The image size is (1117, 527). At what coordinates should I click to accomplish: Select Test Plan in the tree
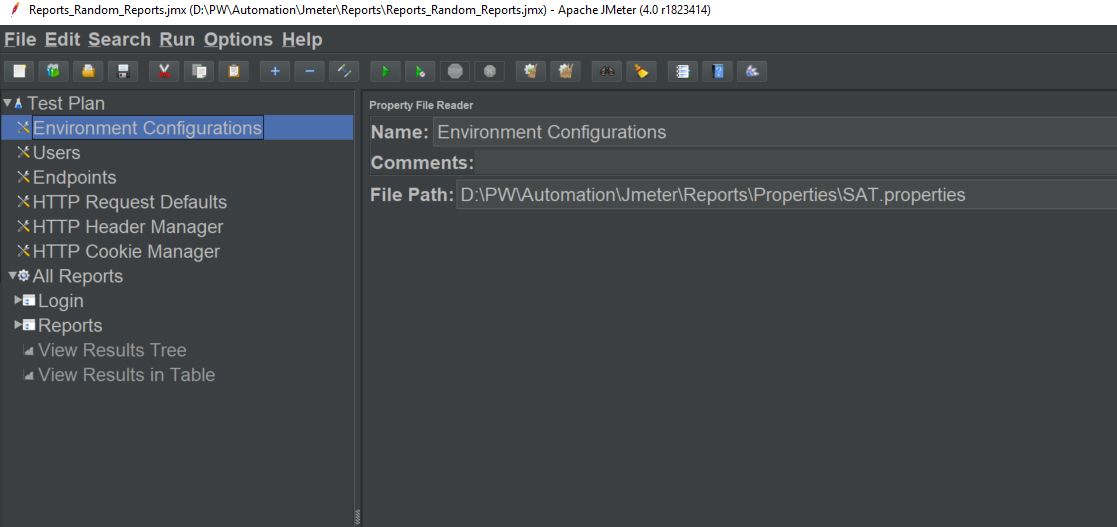tap(66, 103)
